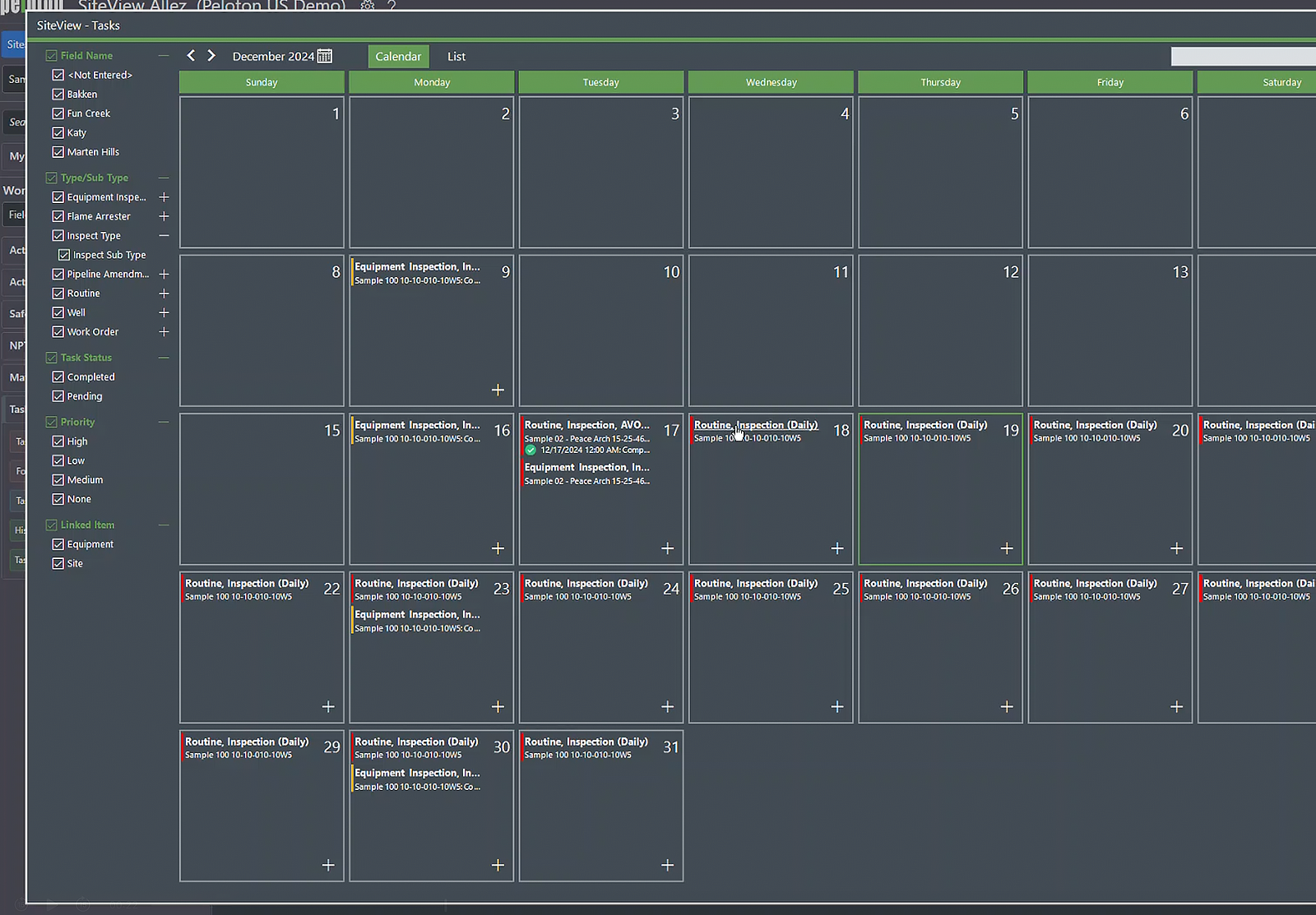Open the date picker calendar icon
This screenshot has height=915, width=1316.
pyautogui.click(x=324, y=56)
